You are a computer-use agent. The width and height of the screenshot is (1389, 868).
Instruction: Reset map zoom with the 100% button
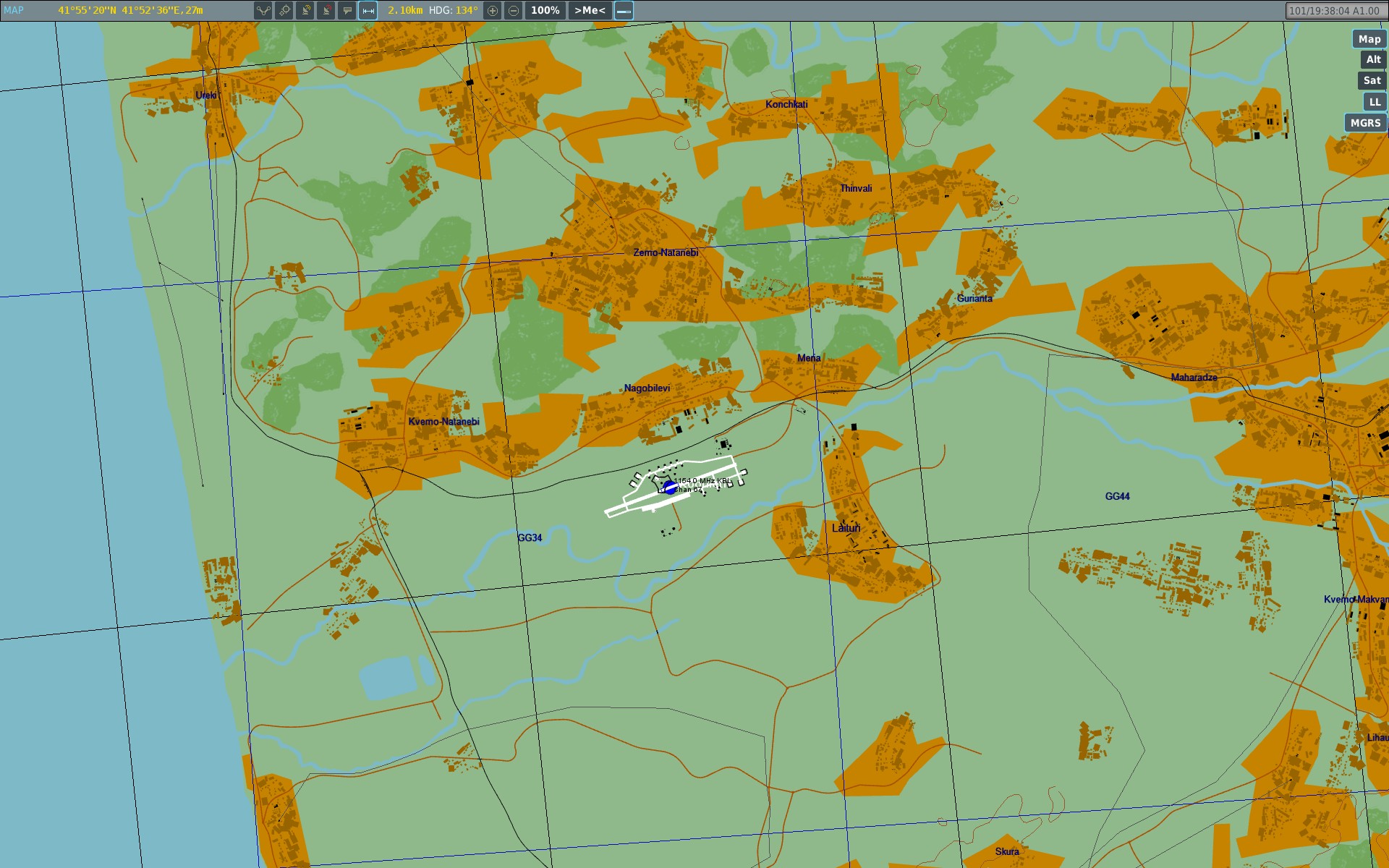click(545, 10)
